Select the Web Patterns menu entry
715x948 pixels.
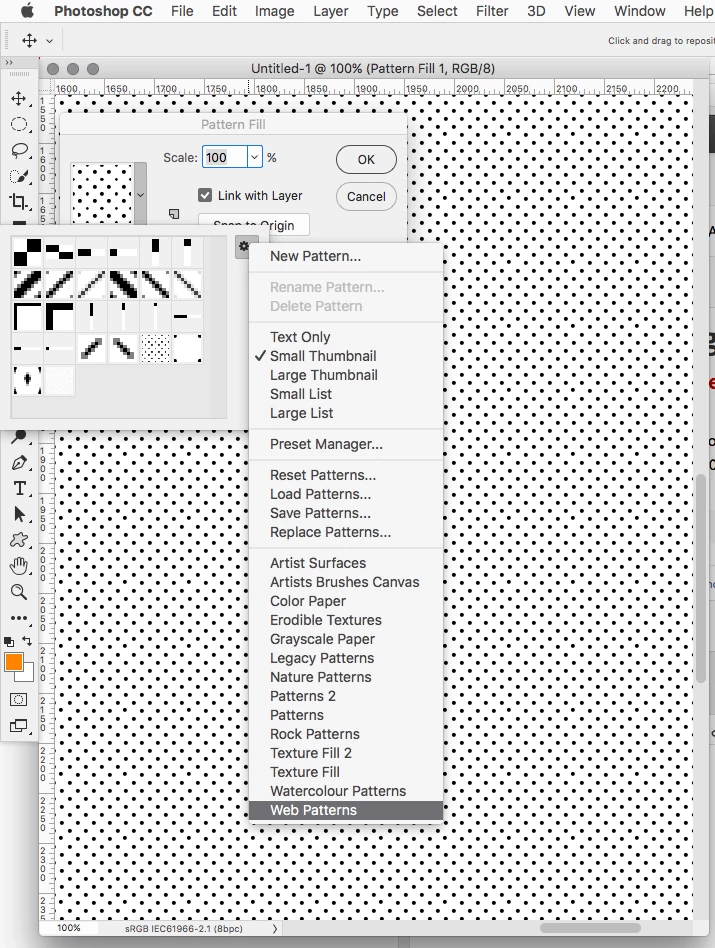click(346, 810)
